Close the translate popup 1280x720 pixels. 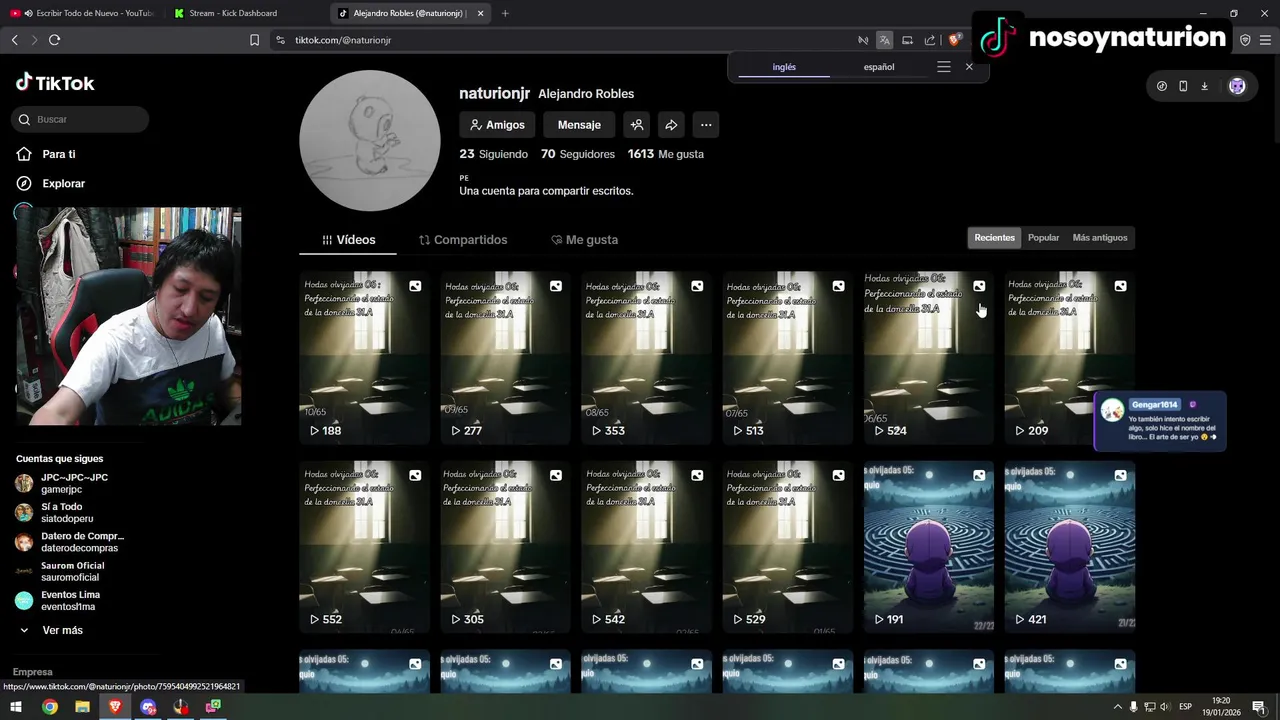click(x=969, y=67)
